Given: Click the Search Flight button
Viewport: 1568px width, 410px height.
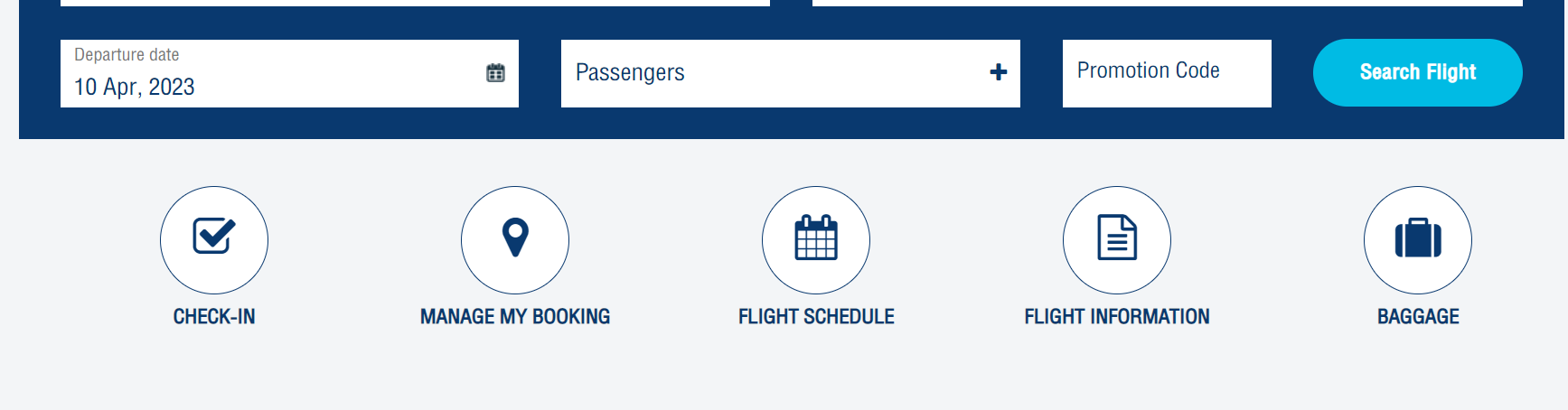Looking at the screenshot, I should tap(1418, 72).
